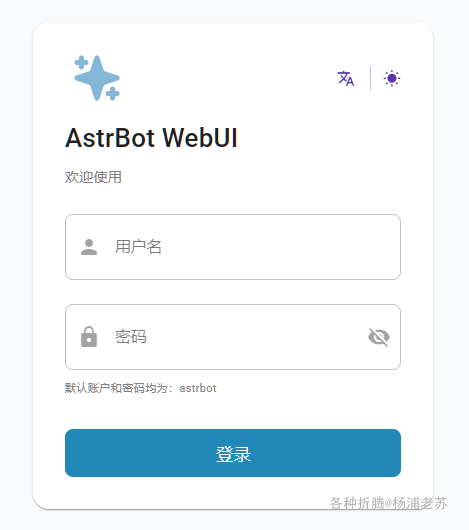Screen dimensions: 469x530
Task: Click the divider between language and theme icons
Action: coord(370,78)
